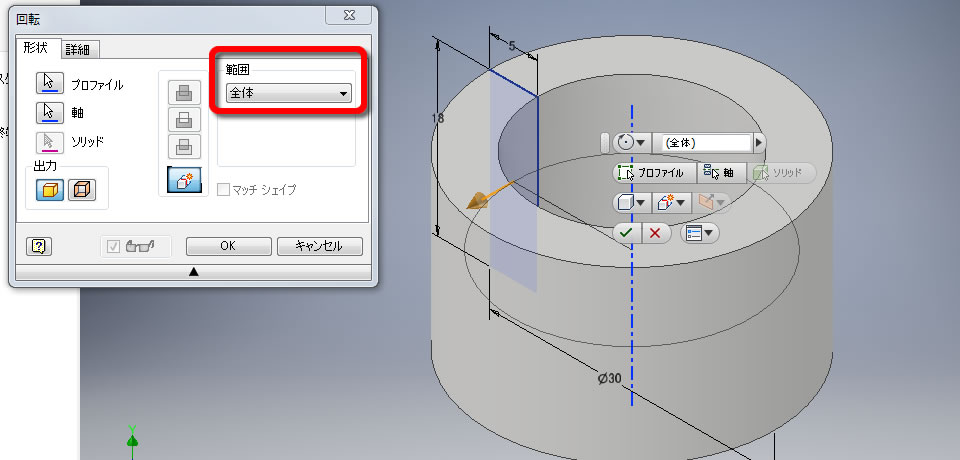Toggle the preview glasses checkbox
The image size is (960, 460).
[114, 246]
